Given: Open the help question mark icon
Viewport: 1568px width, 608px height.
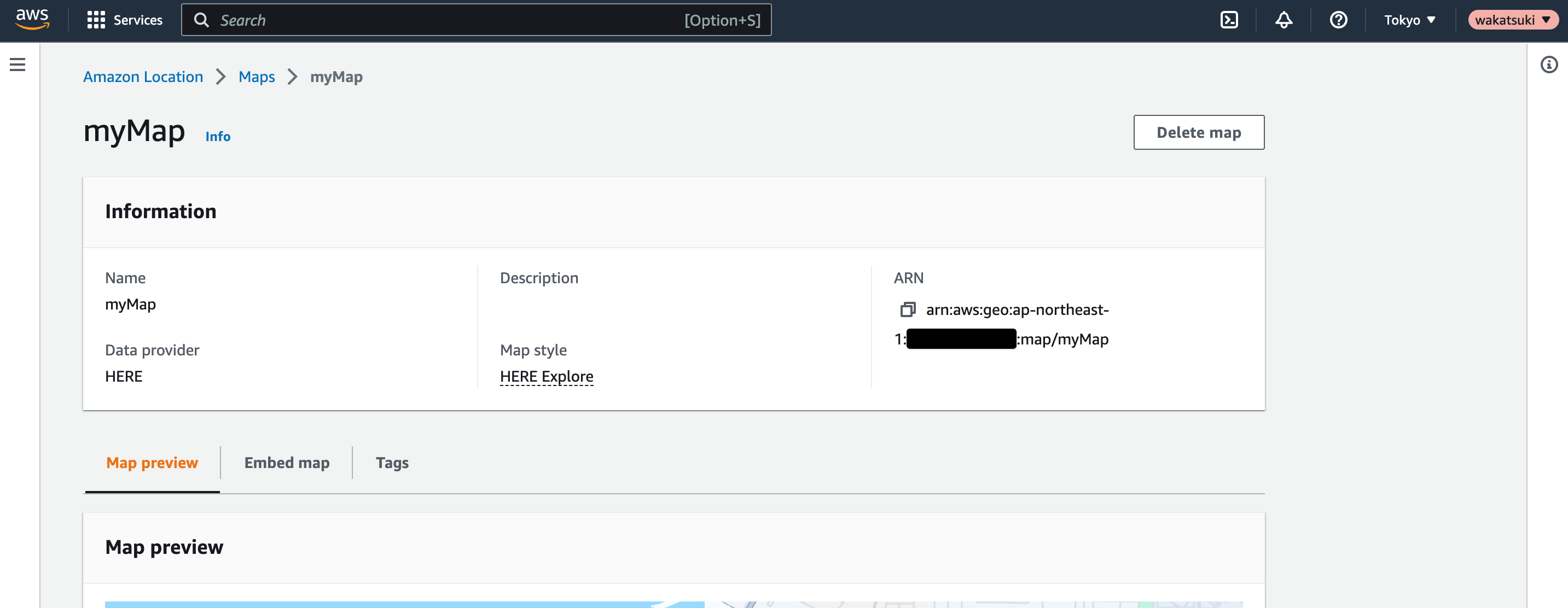Looking at the screenshot, I should click(1338, 20).
